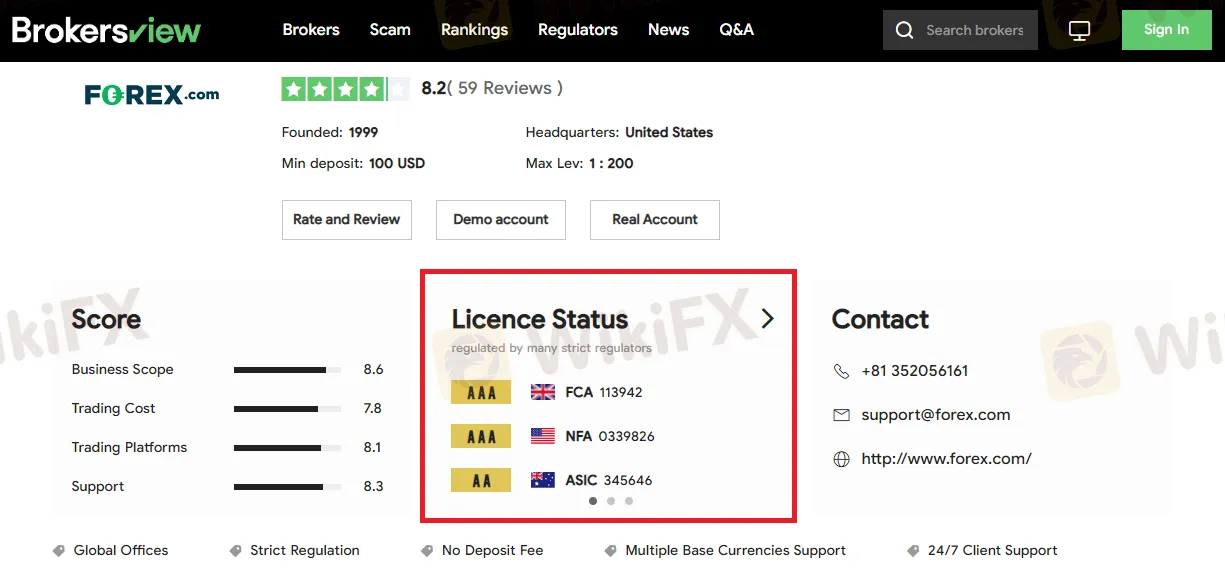
Task: Click the BrokersView logo
Action: click(106, 30)
